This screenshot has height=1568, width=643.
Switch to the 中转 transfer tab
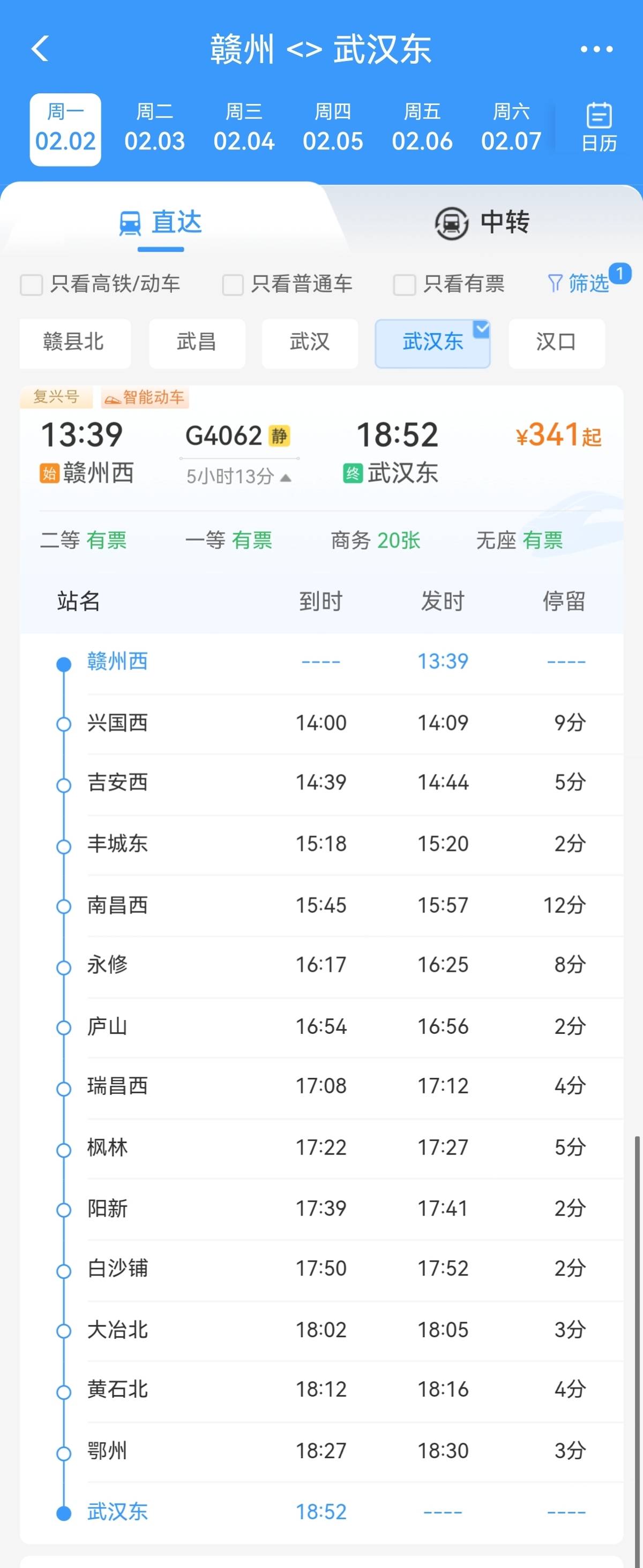coord(482,222)
